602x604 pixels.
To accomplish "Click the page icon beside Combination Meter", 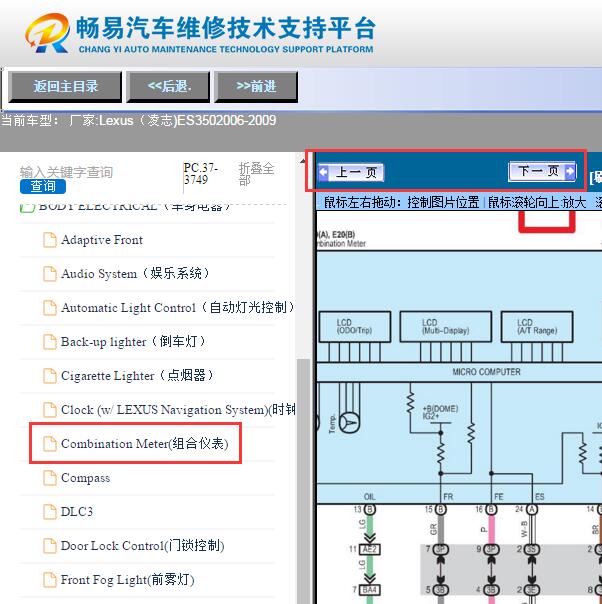I will pos(49,443).
